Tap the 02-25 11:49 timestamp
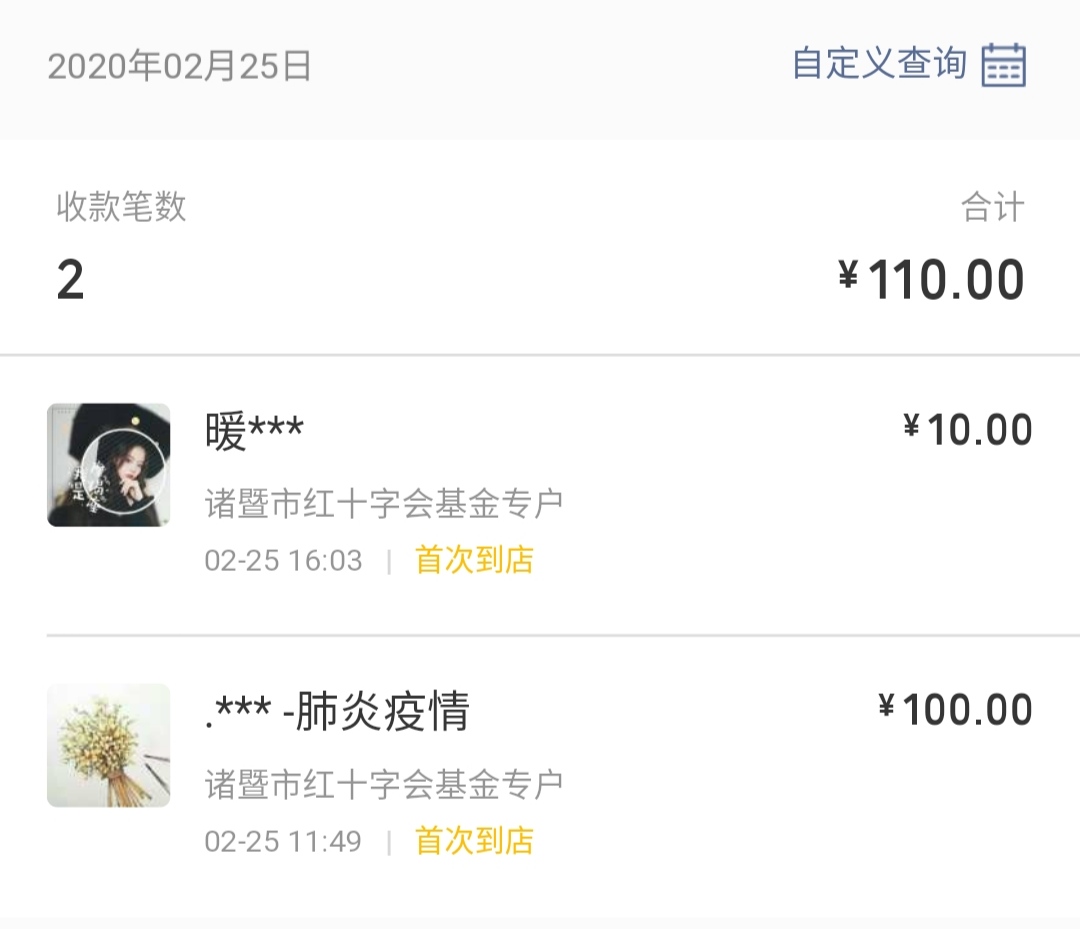Viewport: 1080px width, 929px height. [x=283, y=841]
